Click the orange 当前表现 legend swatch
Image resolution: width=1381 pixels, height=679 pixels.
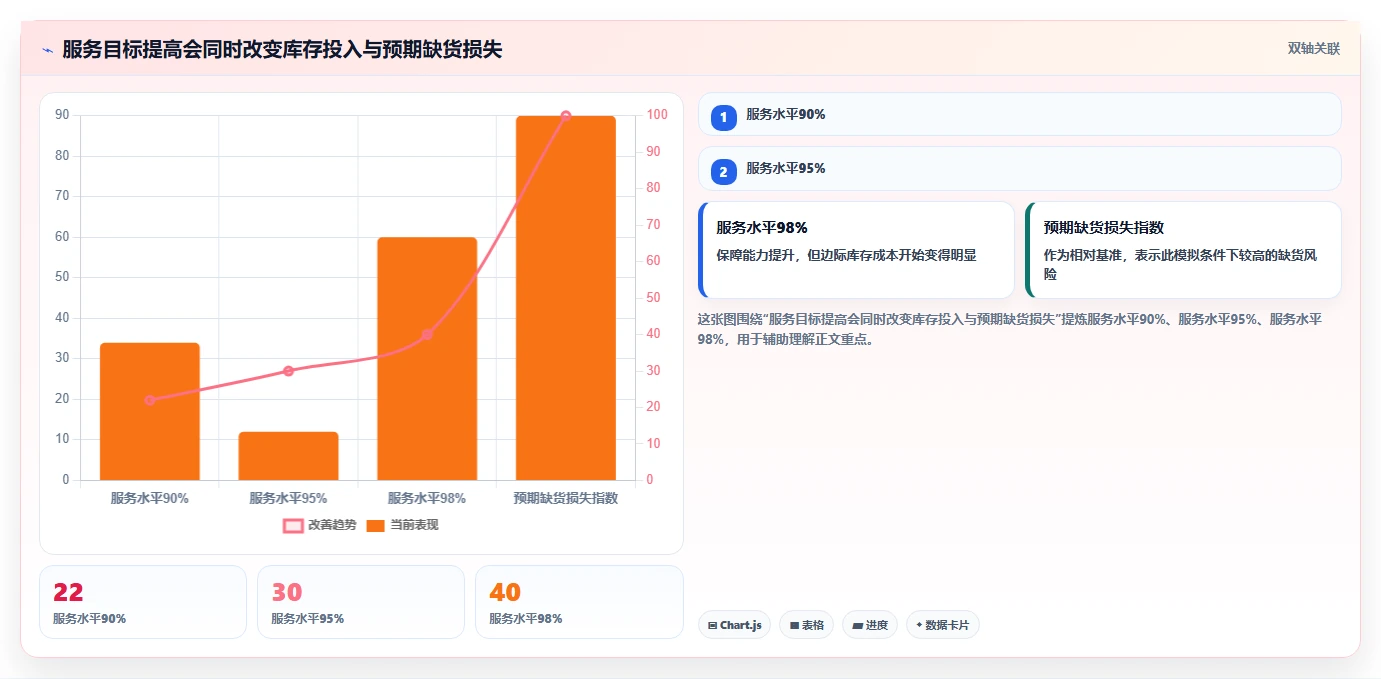pos(376,525)
